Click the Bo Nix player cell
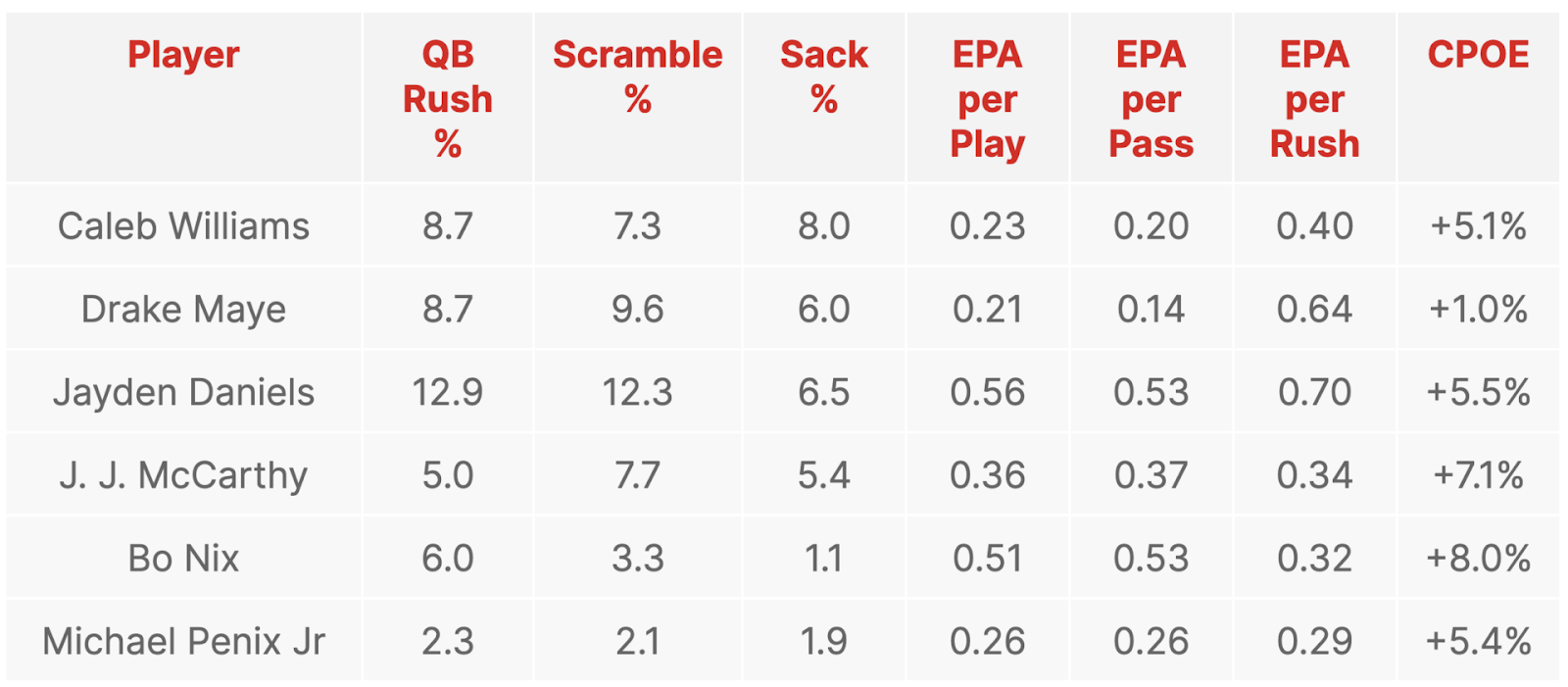This screenshot has height=687, width=1568. click(x=183, y=559)
